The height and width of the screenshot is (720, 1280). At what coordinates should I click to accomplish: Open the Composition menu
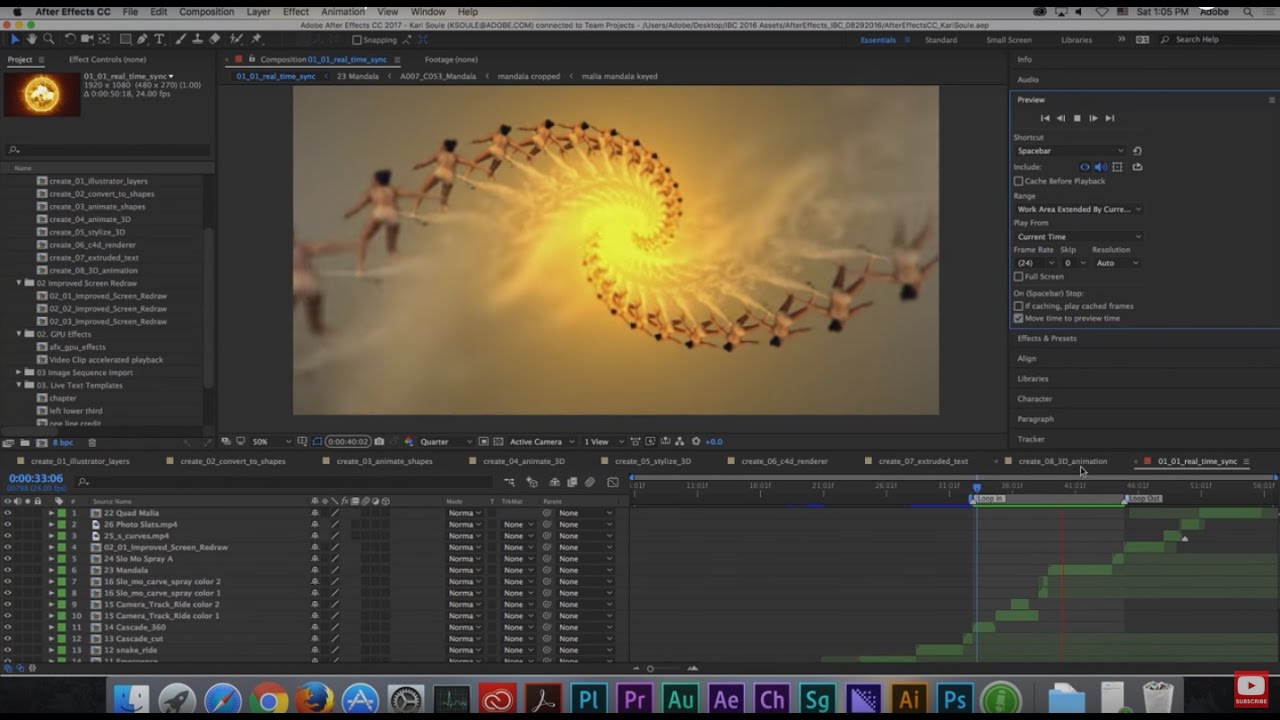206,12
